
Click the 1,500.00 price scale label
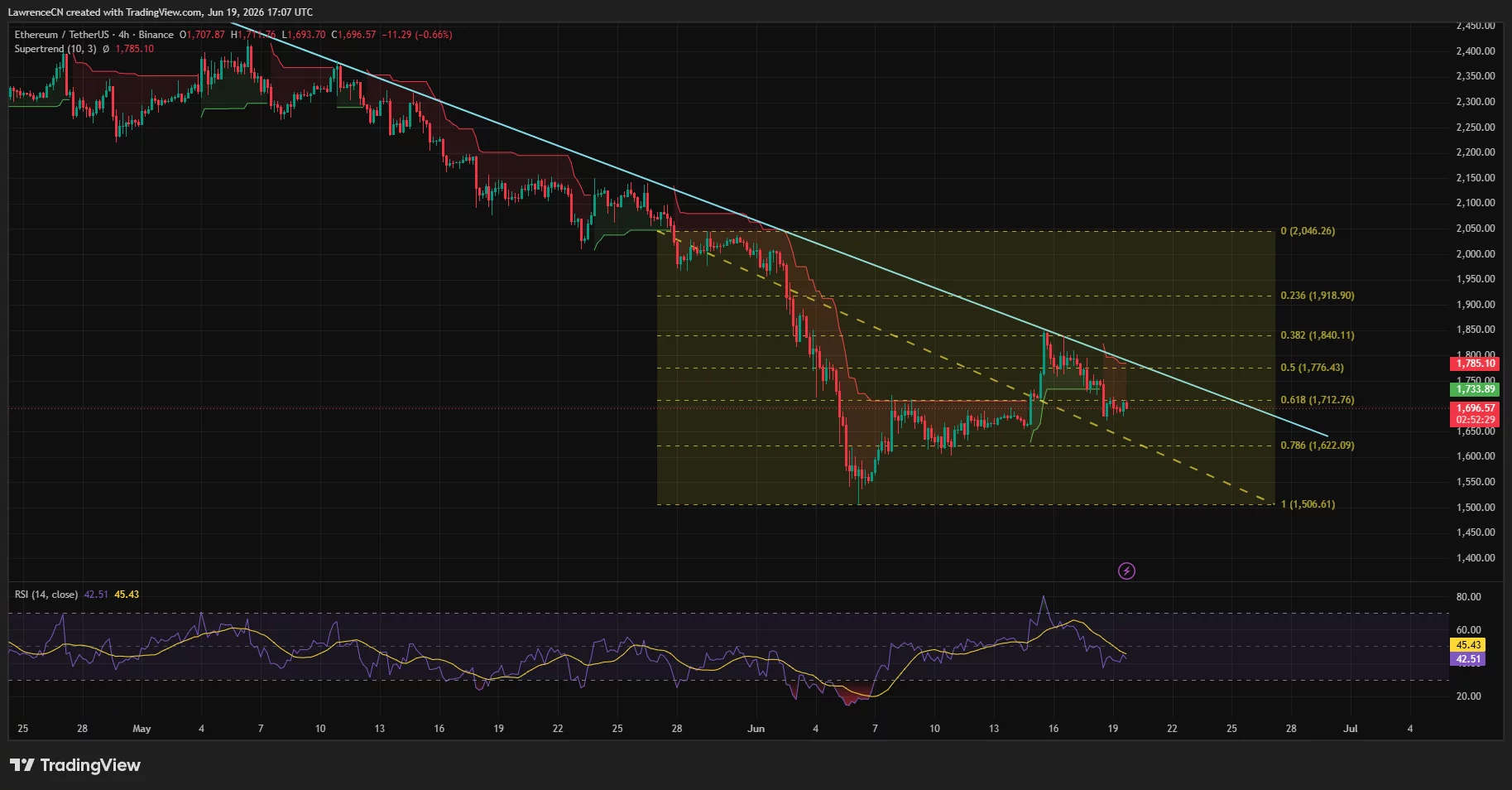point(1476,508)
